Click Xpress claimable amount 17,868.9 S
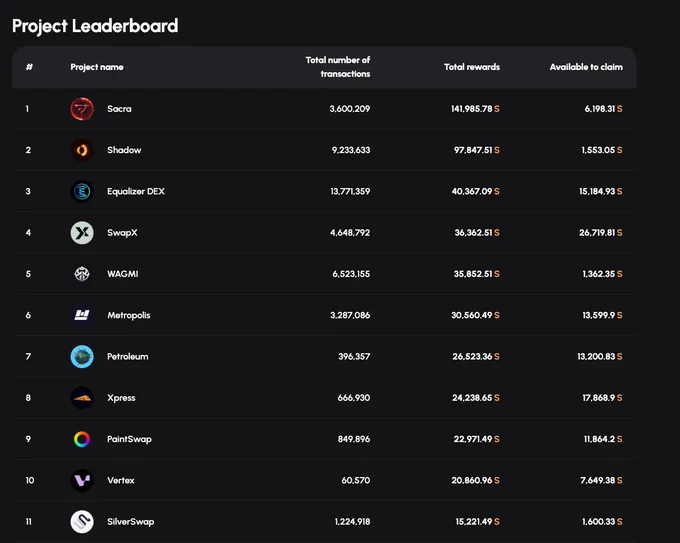 (x=602, y=398)
